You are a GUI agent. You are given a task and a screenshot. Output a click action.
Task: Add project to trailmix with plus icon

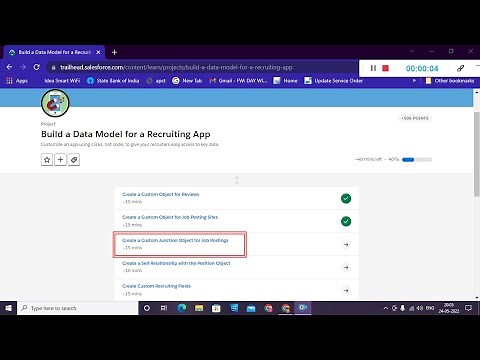60,160
